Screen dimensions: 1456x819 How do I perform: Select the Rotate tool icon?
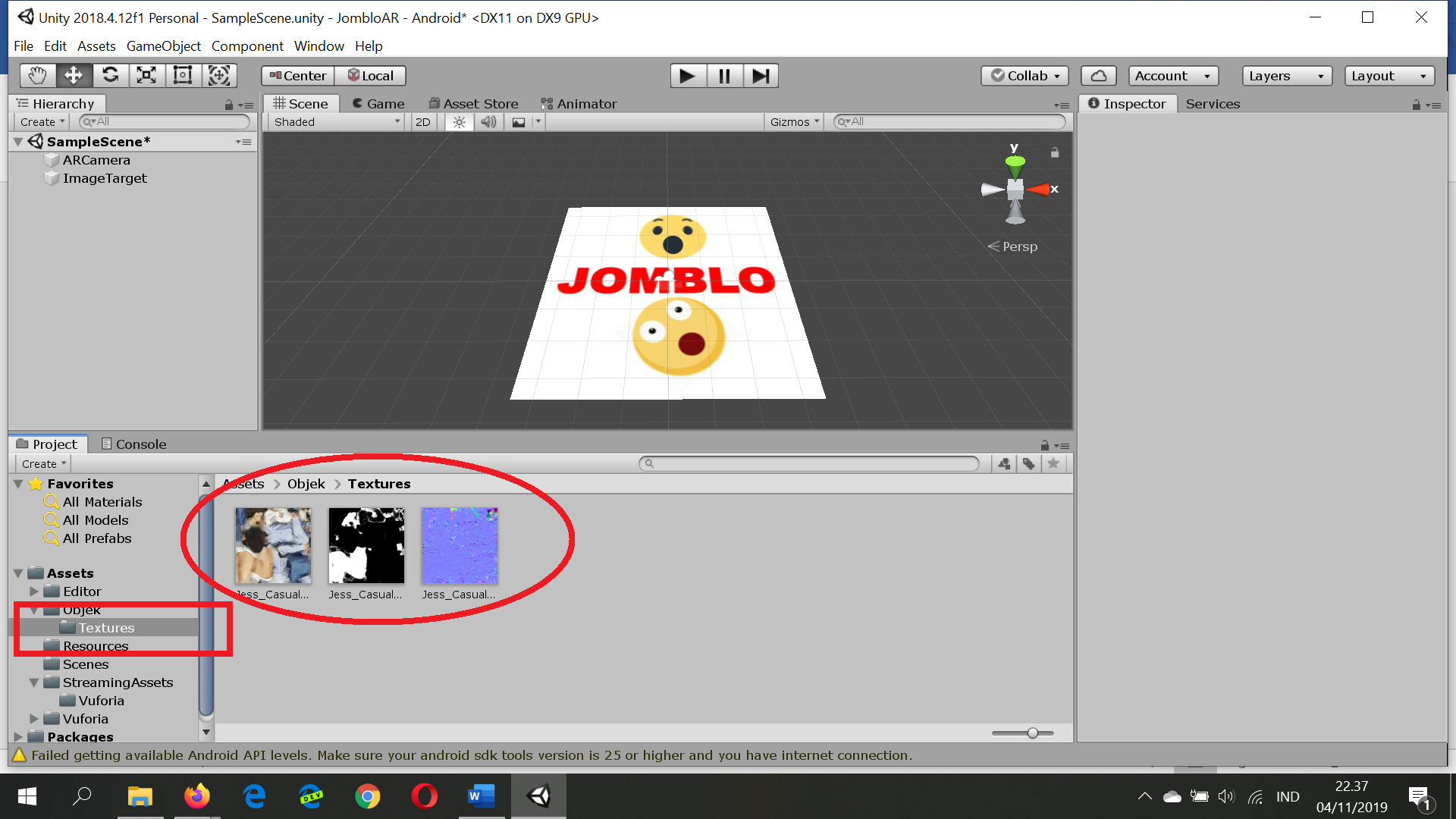(111, 75)
